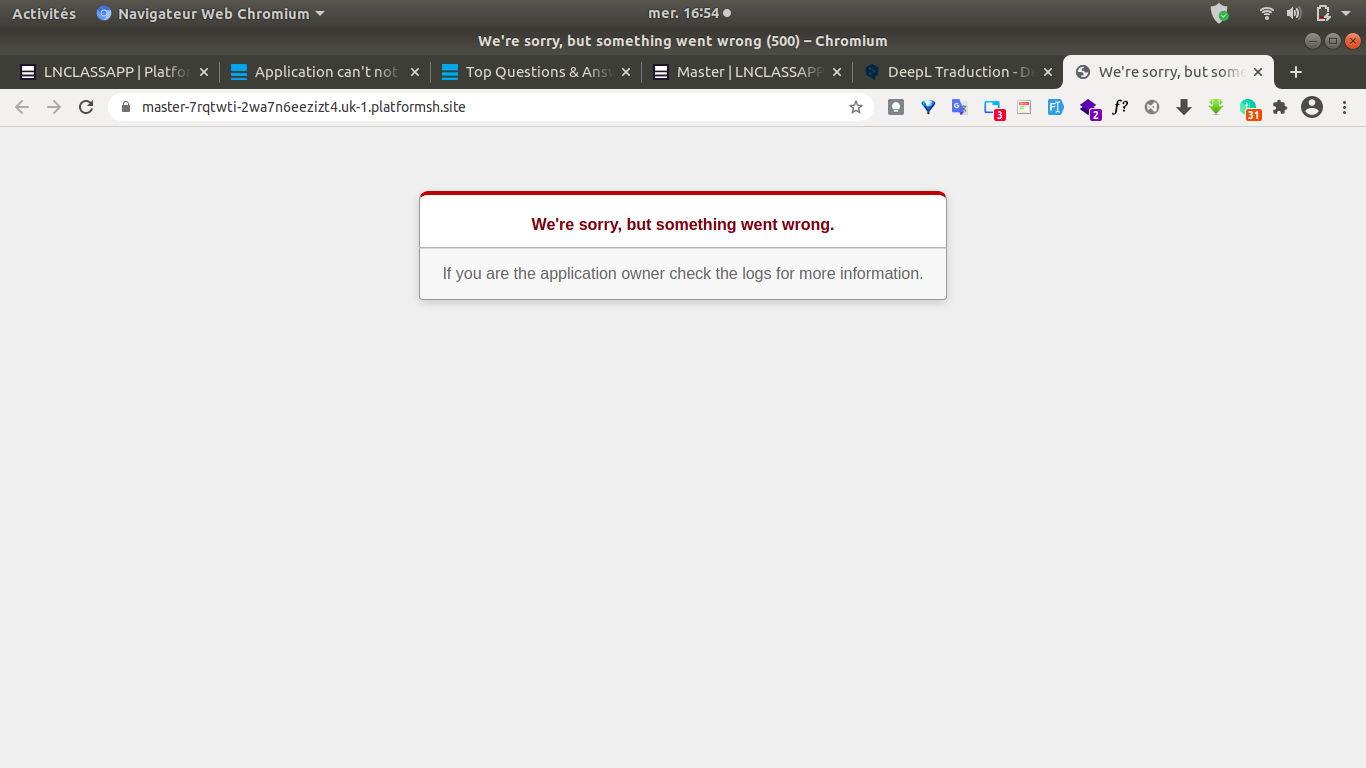Bookmark this page with the star icon

point(856,107)
